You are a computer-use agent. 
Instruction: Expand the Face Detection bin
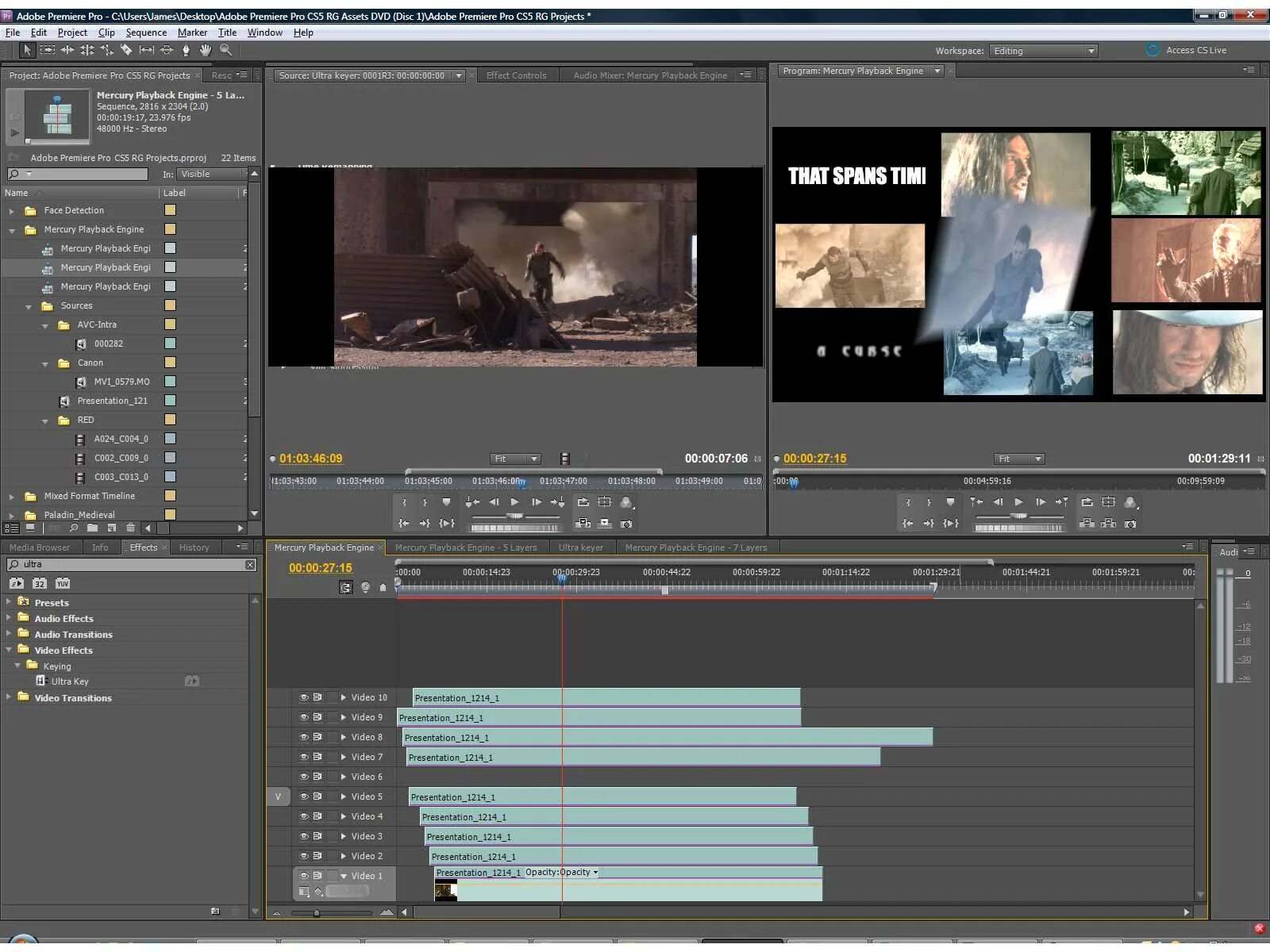point(11,211)
